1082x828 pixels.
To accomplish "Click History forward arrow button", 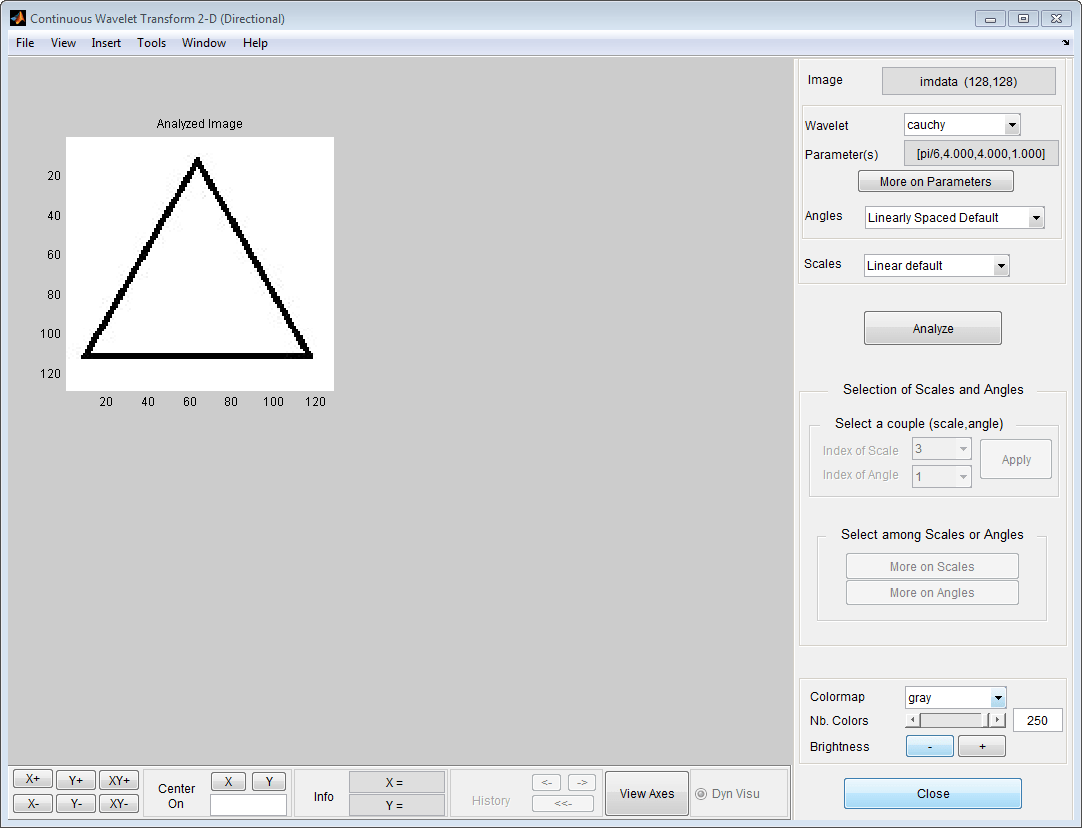I will coord(582,782).
